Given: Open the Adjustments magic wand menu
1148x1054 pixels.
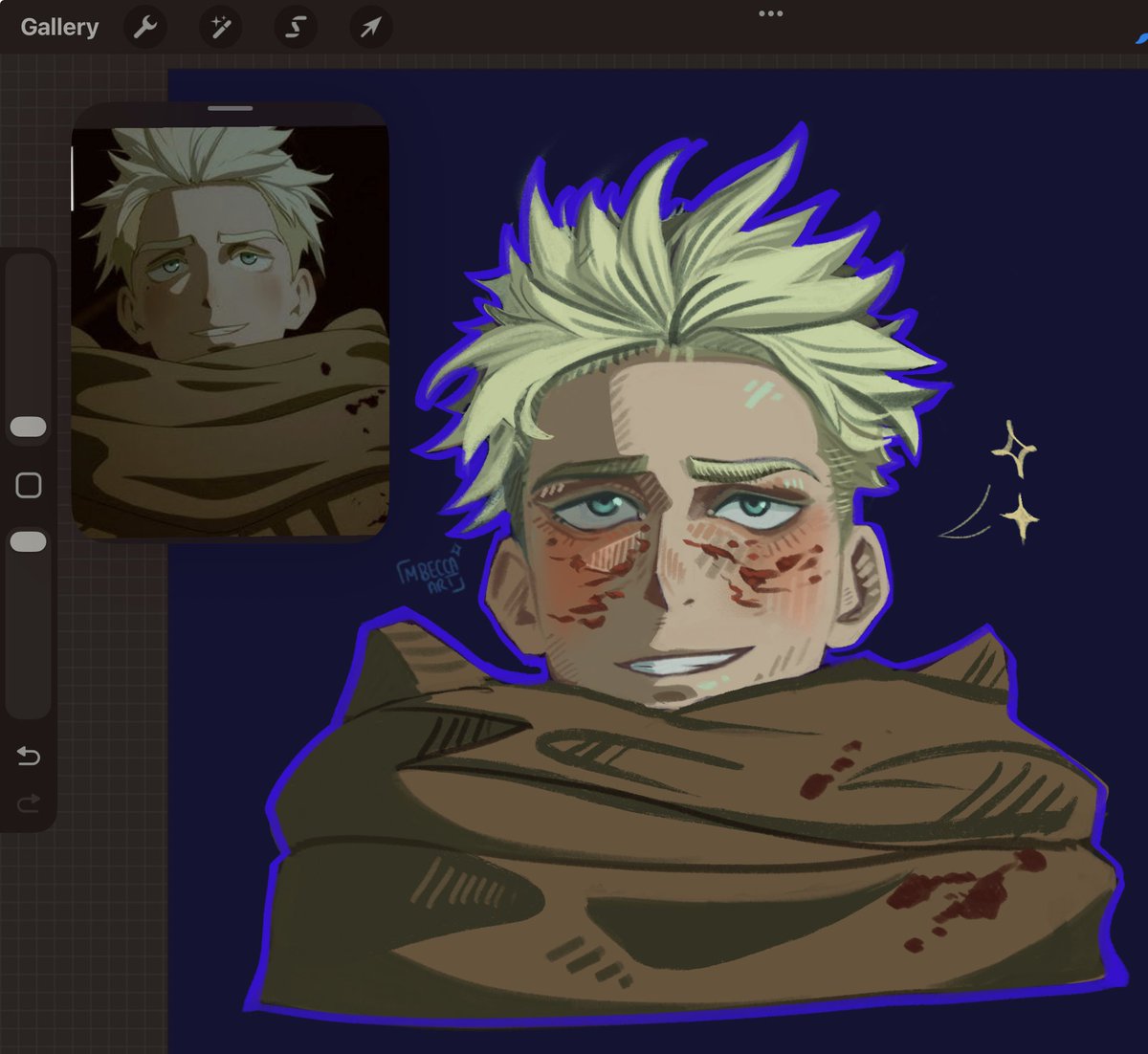Looking at the screenshot, I should coord(220,27).
